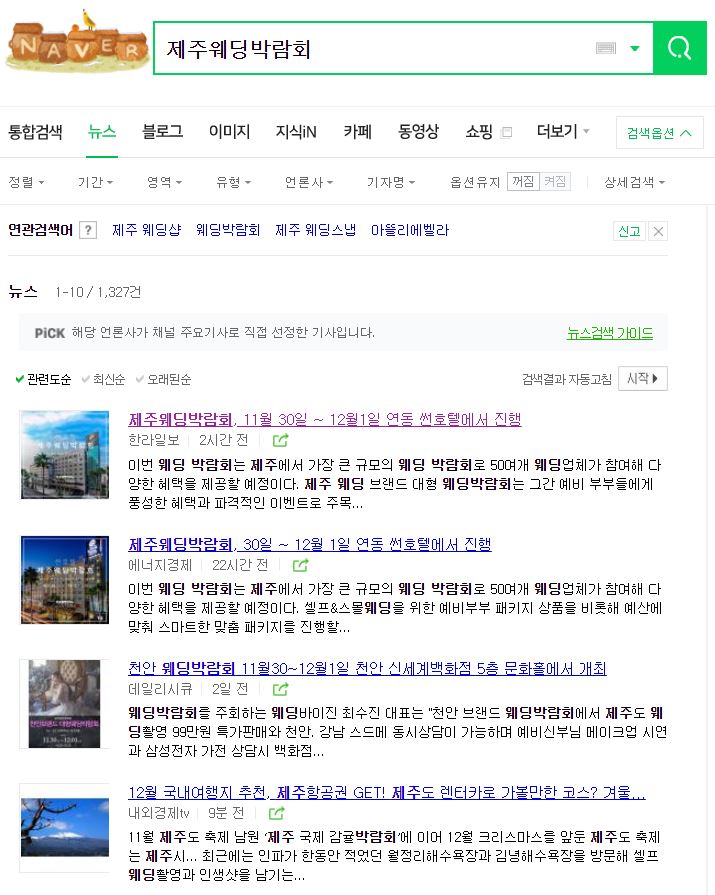
Task: Switch to the 동영상 tab
Action: point(418,132)
